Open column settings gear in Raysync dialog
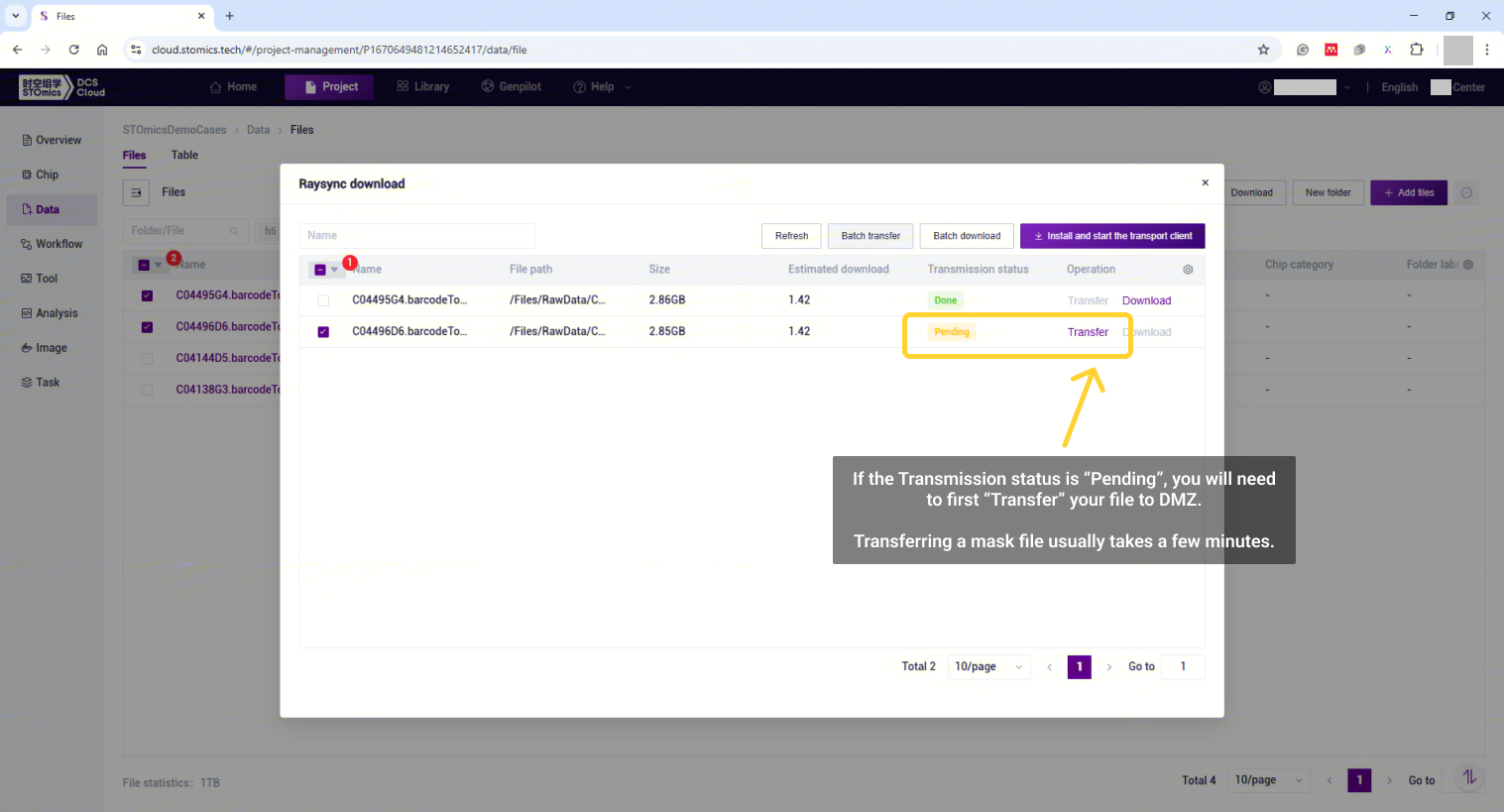The image size is (1504, 812). (1188, 270)
